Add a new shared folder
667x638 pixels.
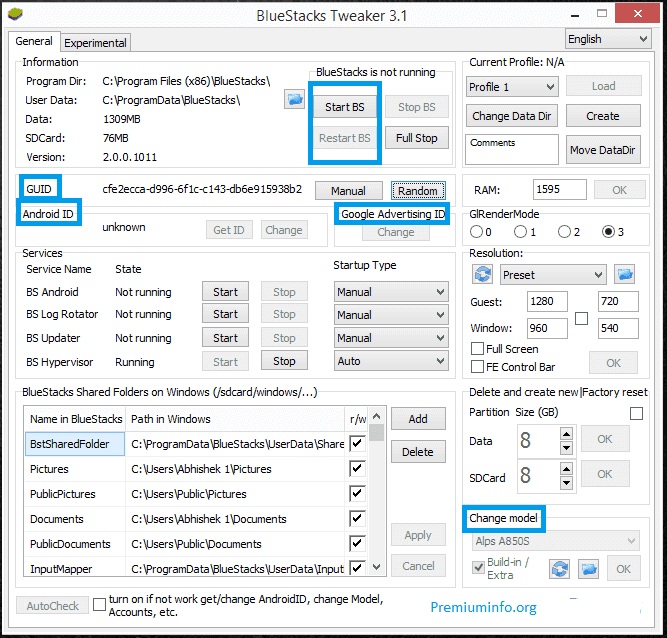pyautogui.click(x=418, y=419)
